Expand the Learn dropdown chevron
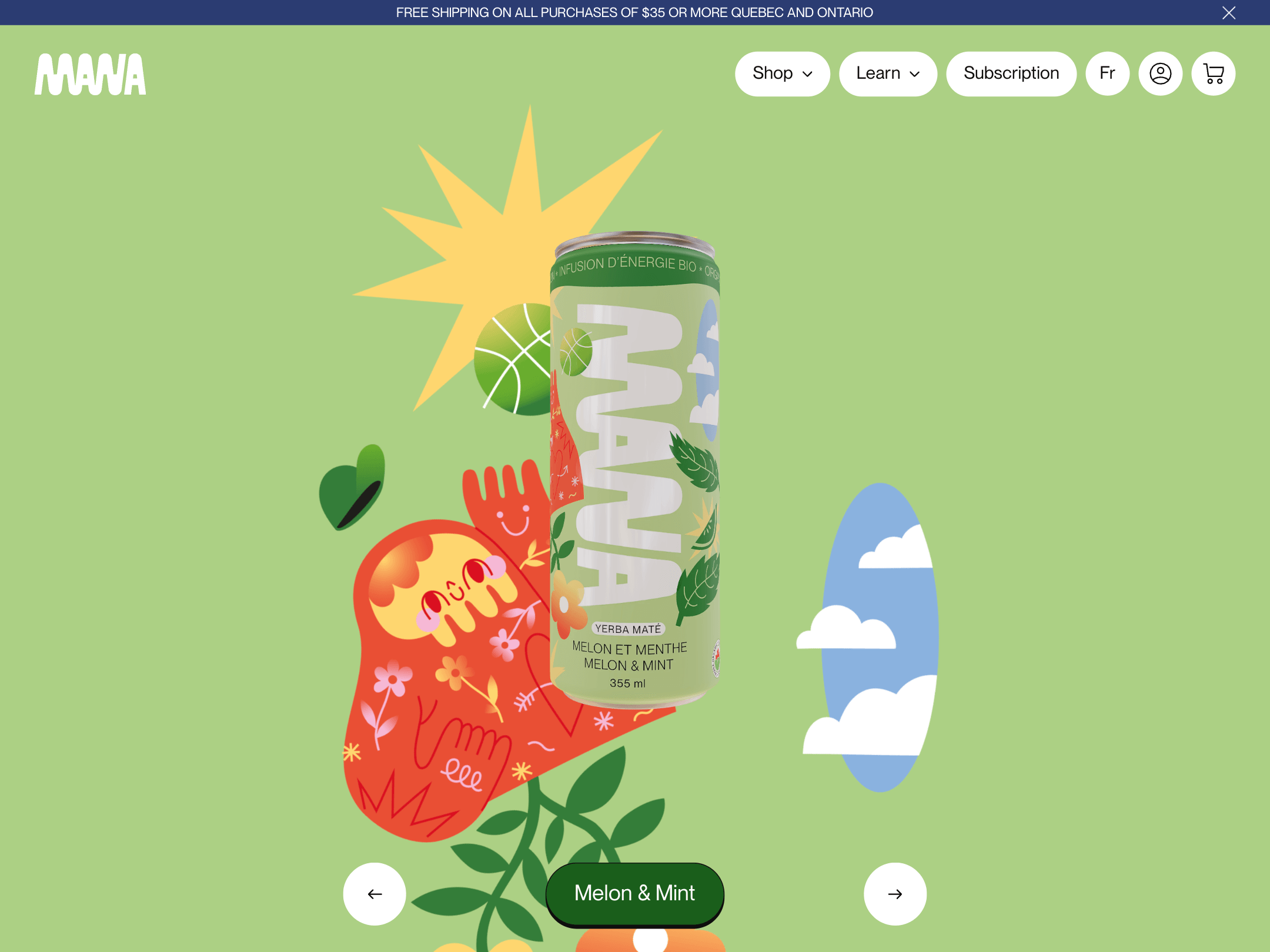The image size is (1270, 952). pyautogui.click(x=914, y=74)
